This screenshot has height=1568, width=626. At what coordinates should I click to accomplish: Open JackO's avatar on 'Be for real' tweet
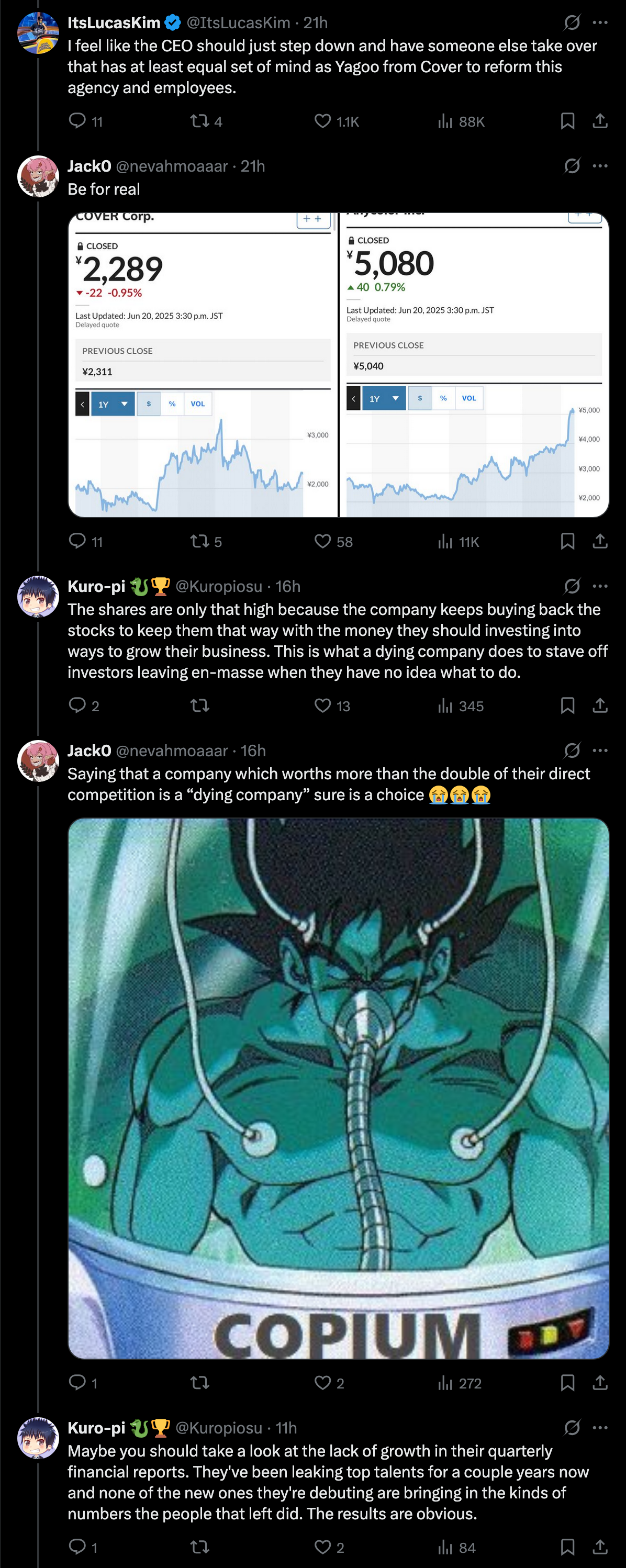[38, 176]
